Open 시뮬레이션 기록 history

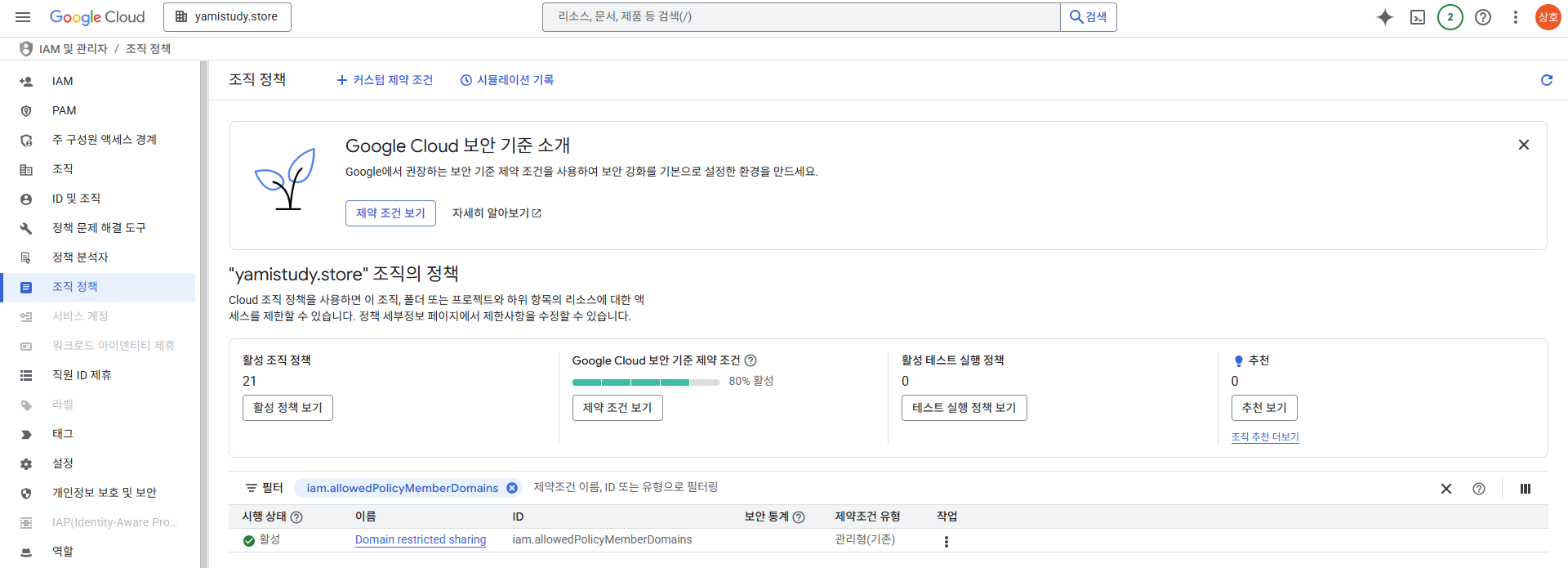coord(507,80)
